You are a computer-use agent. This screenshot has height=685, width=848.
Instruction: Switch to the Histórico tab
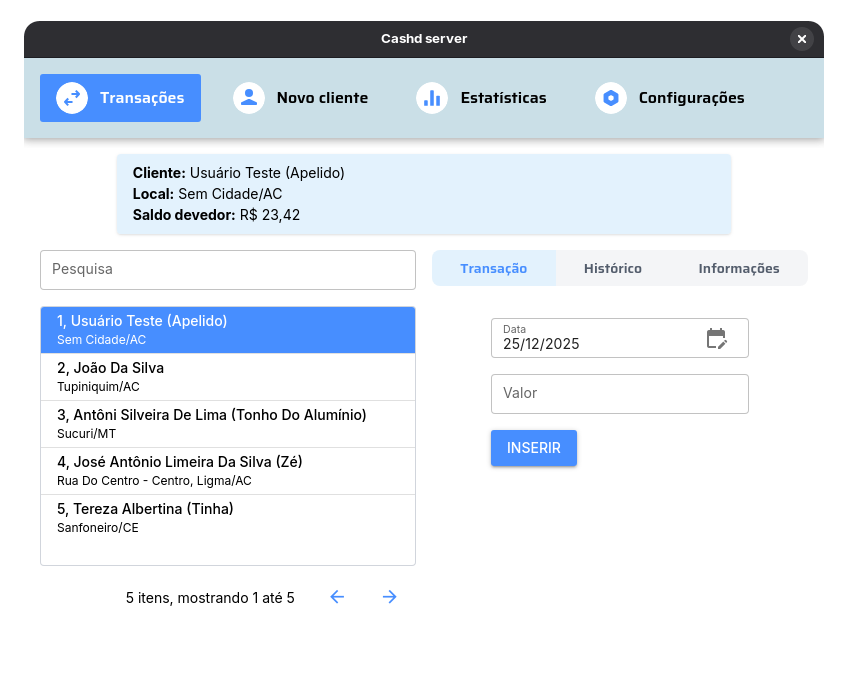(613, 268)
